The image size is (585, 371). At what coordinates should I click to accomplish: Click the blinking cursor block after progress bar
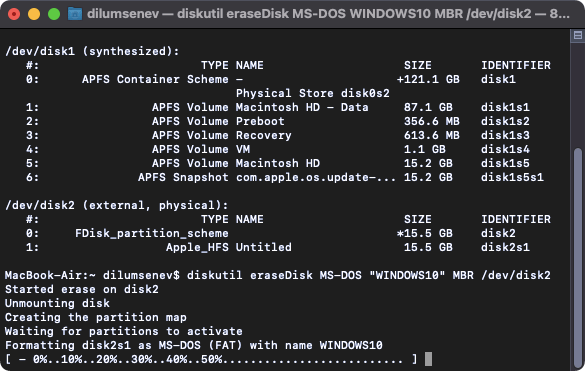coord(428,359)
